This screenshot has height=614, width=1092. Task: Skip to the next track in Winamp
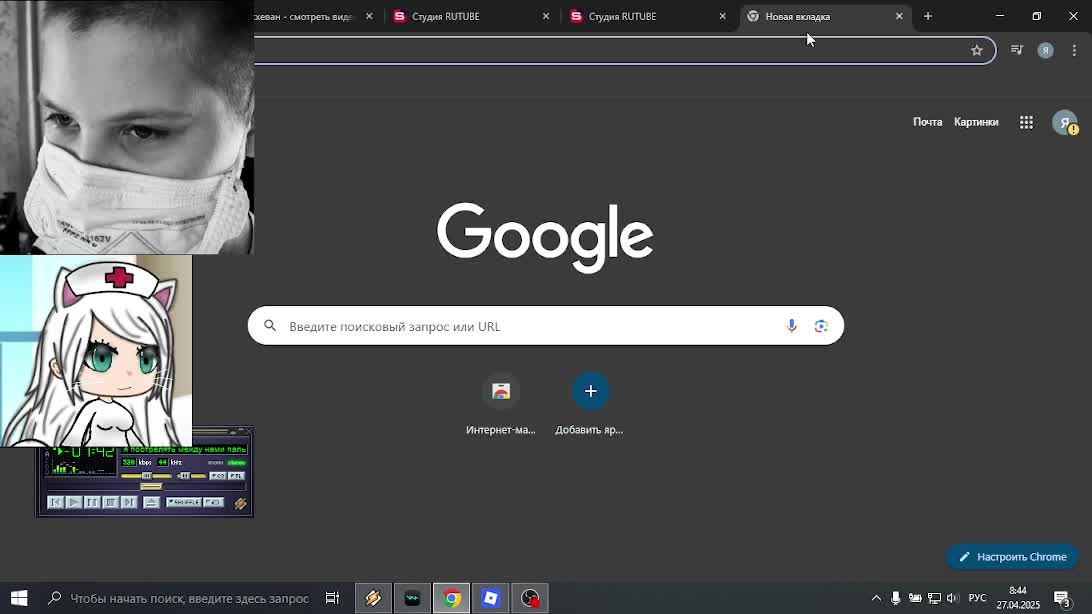[129, 502]
